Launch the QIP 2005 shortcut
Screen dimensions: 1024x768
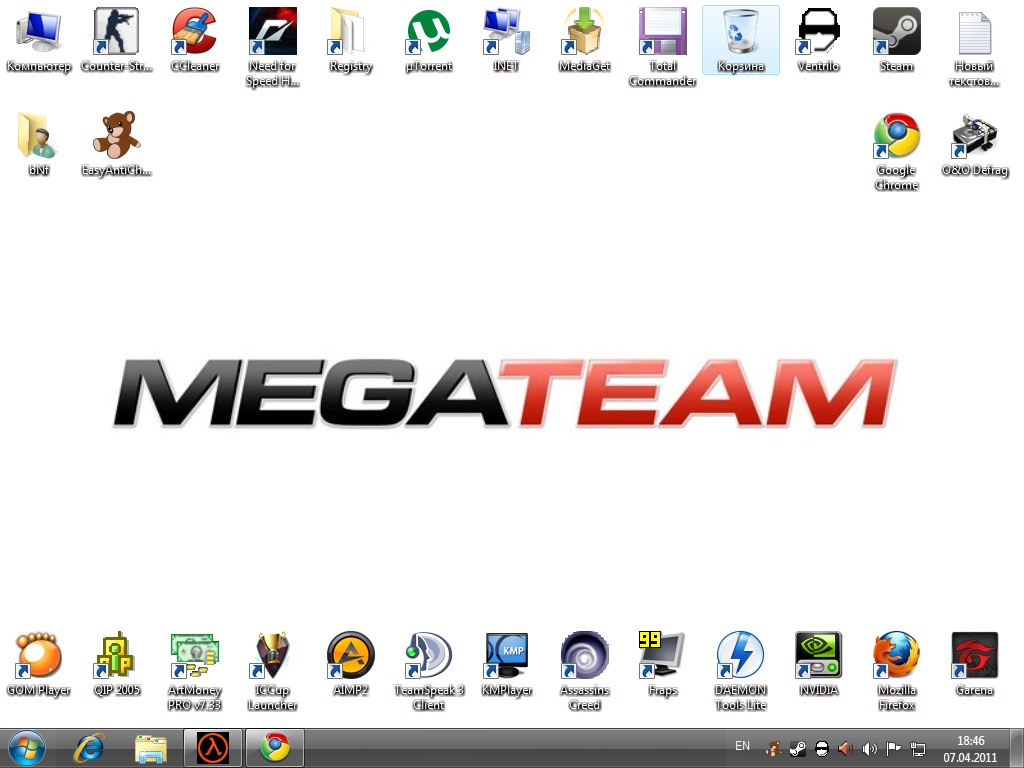116,664
